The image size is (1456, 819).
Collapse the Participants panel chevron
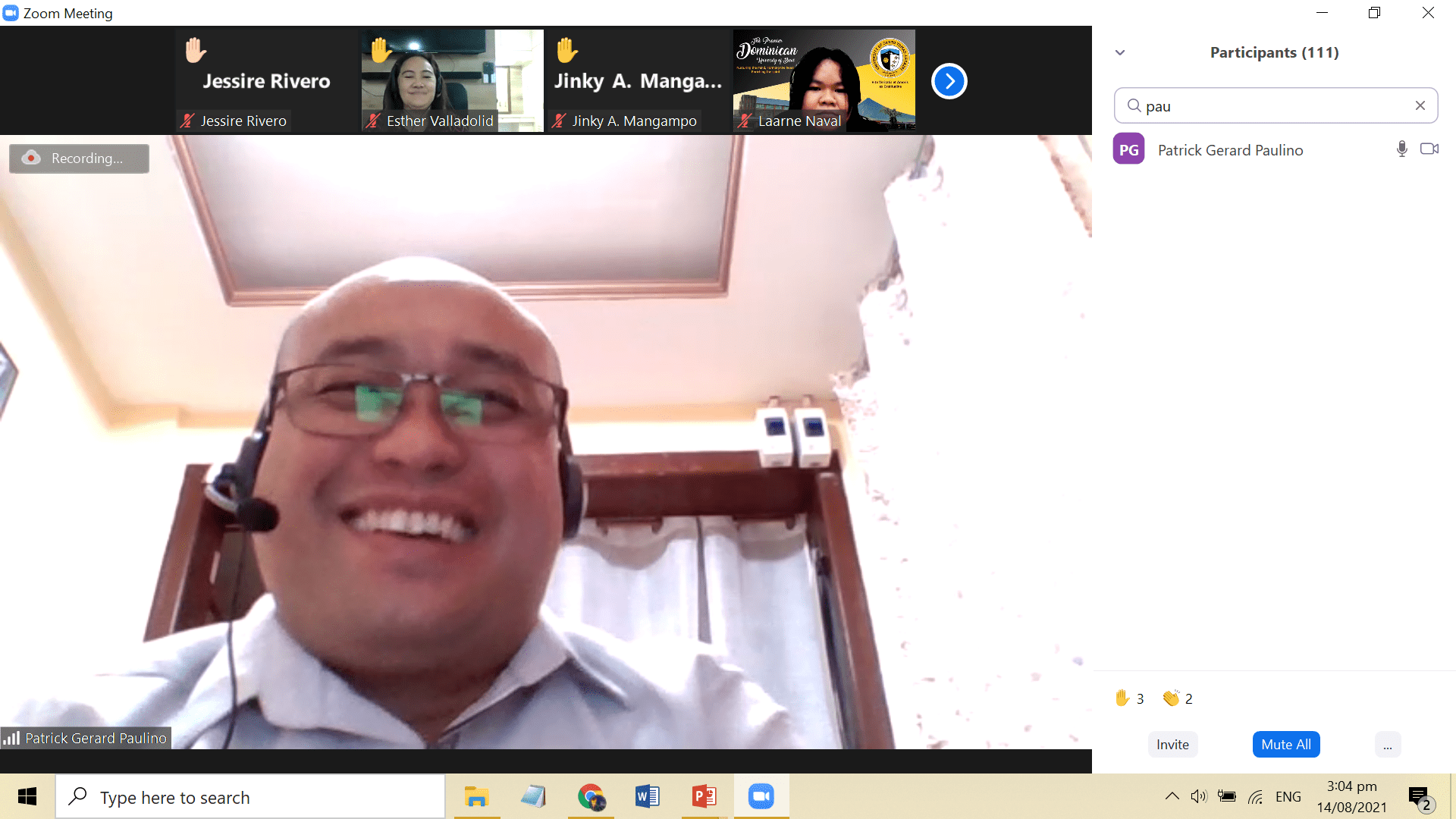coord(1120,53)
